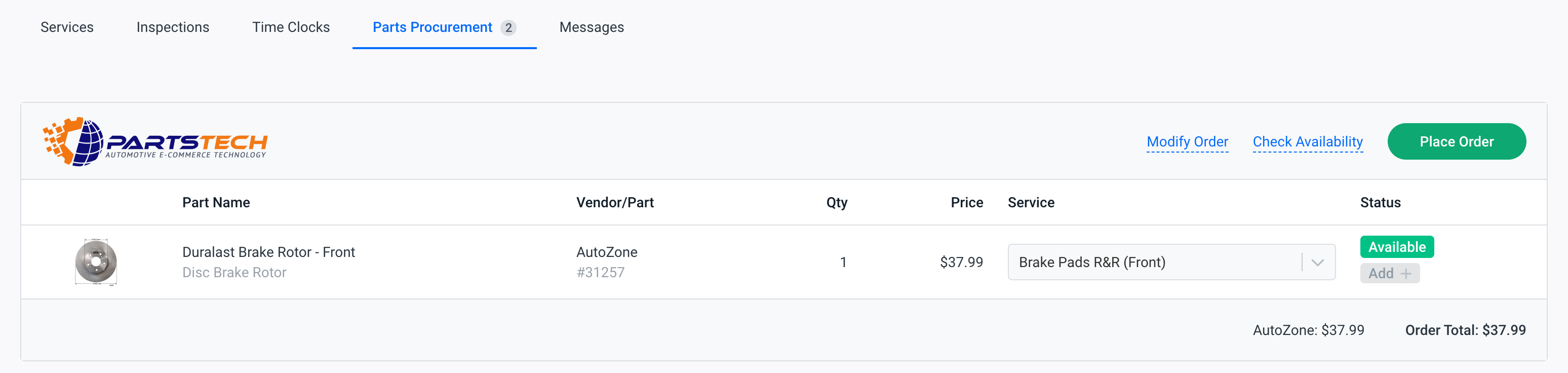Click Check Availability
The height and width of the screenshot is (373, 1568).
coord(1308,141)
